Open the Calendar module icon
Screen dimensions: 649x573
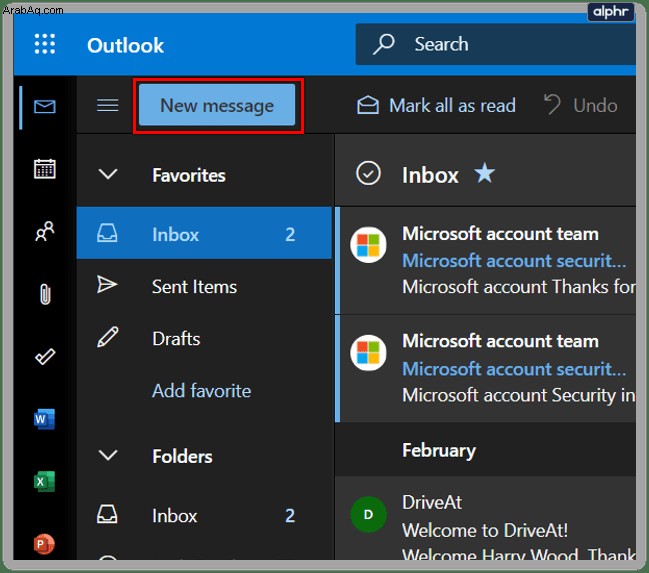[x=45, y=169]
